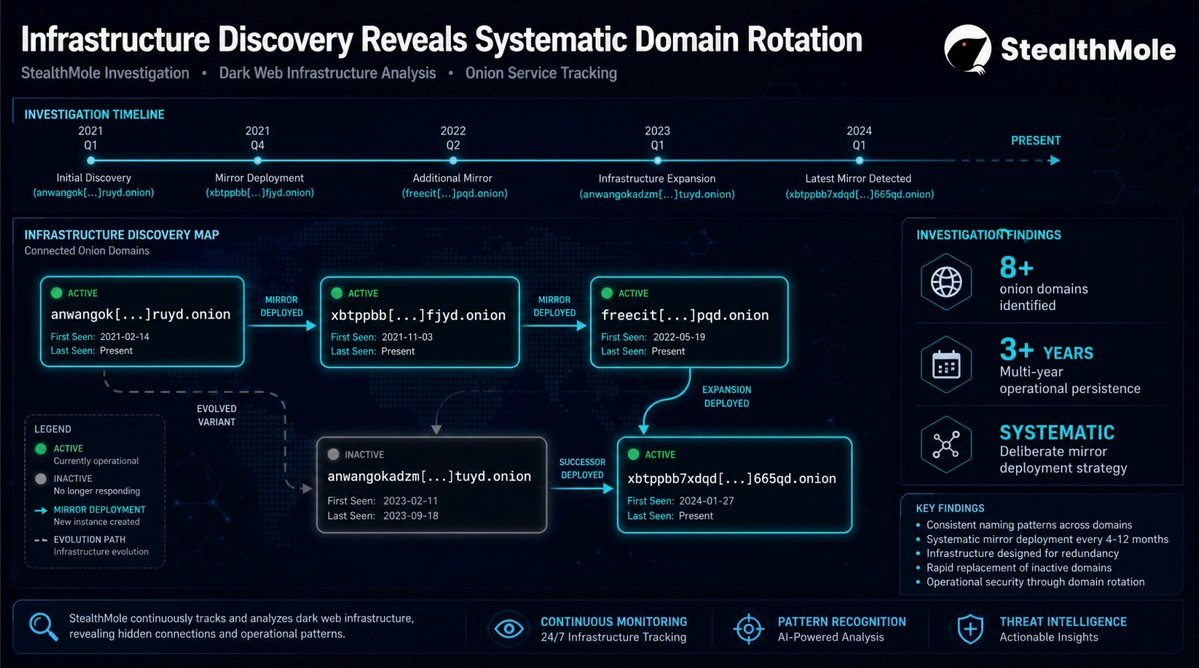Click the PRESENT timeline arrowhead
Viewport: 1199px width, 668px height.
[x=1055, y=161]
